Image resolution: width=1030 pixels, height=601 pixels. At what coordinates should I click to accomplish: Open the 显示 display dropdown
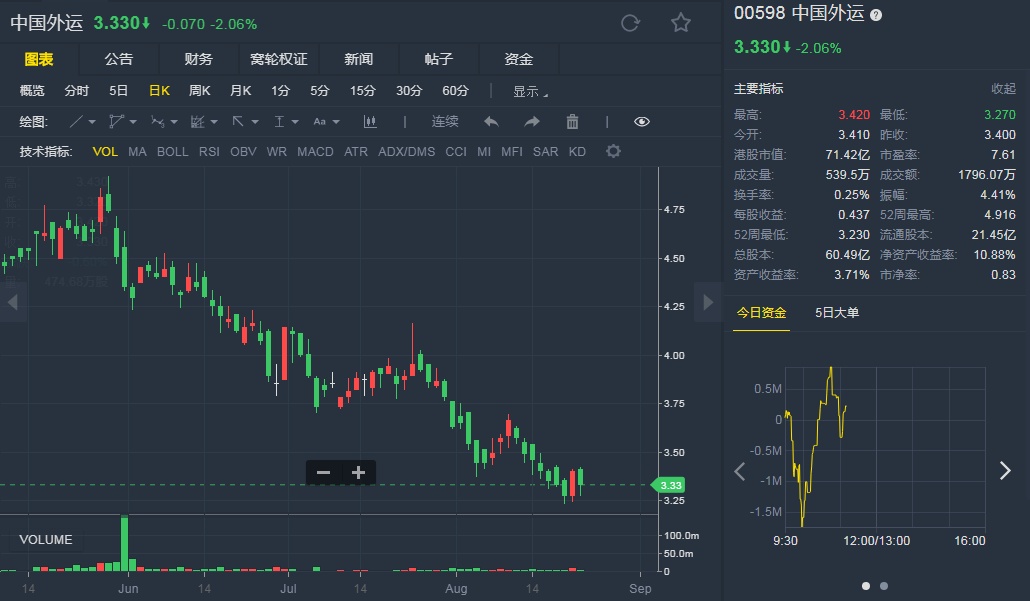pos(529,91)
